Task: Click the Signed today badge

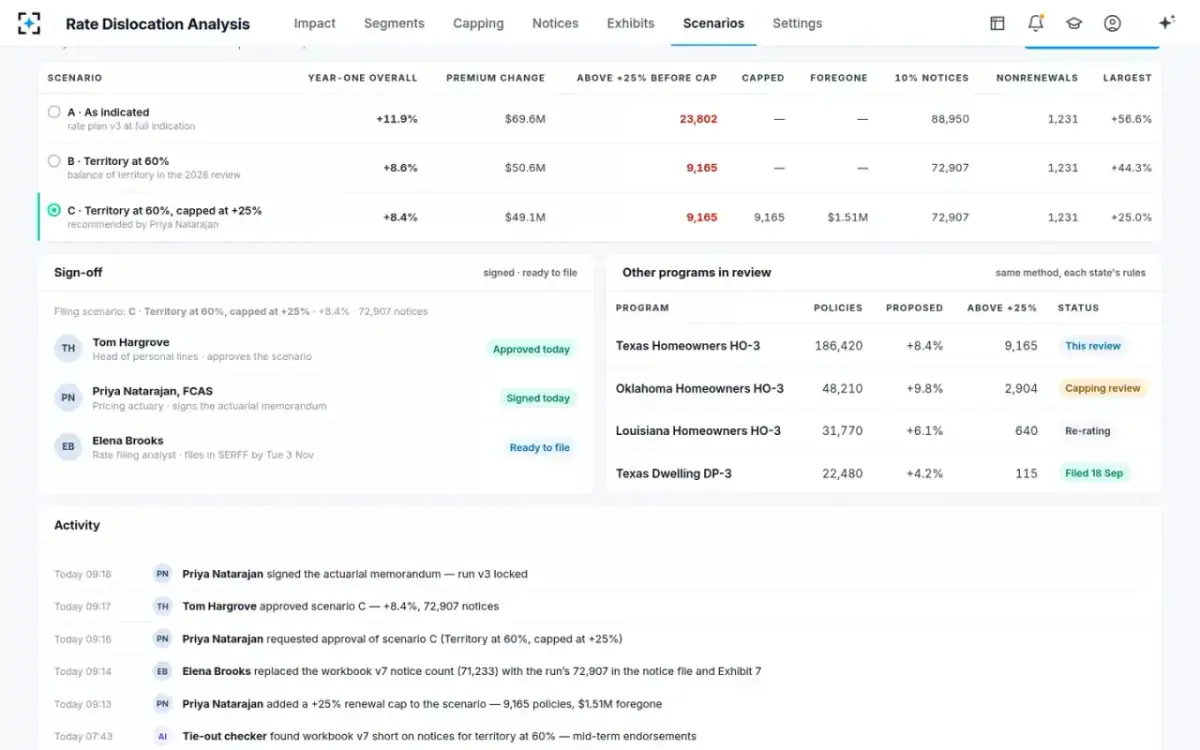Action: point(538,398)
